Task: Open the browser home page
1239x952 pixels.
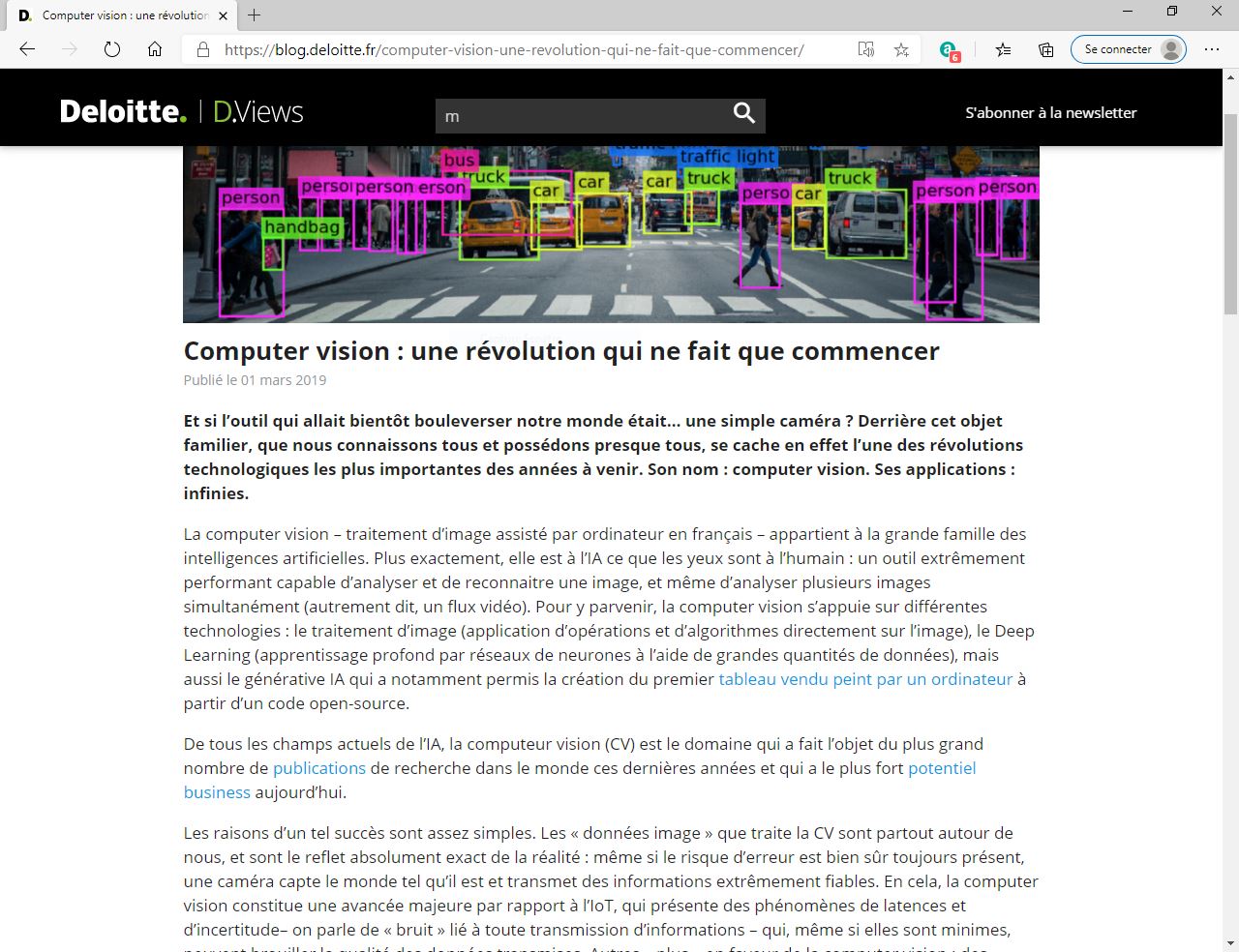Action: (x=155, y=49)
